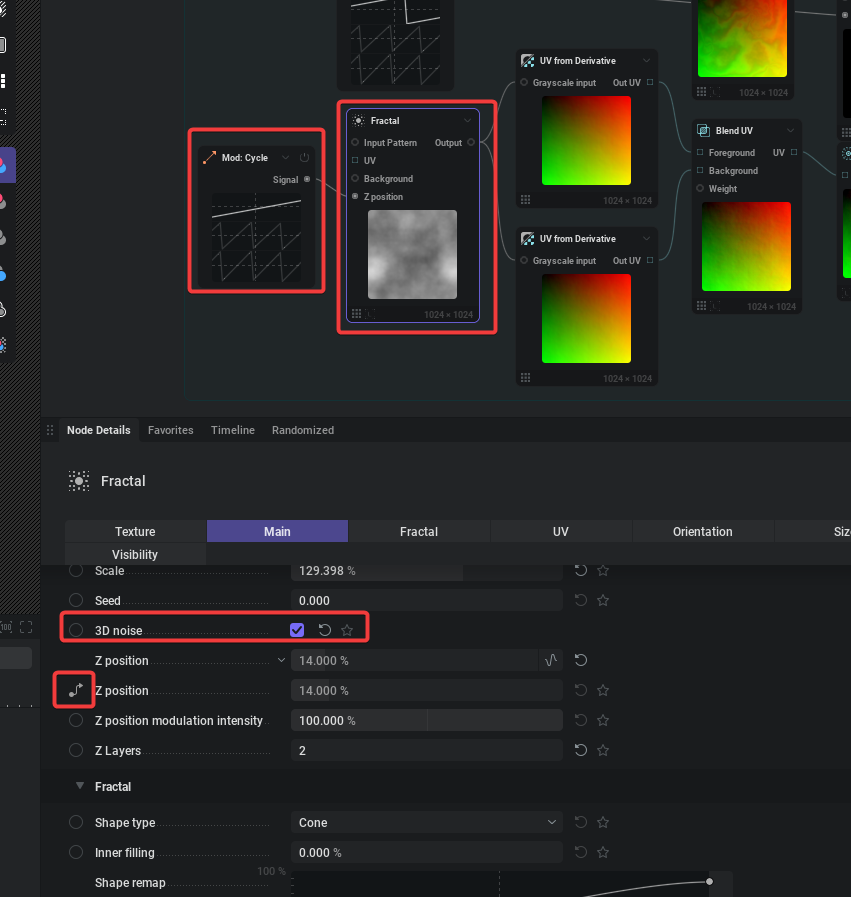Click the Blend UV node icon

(x=704, y=131)
